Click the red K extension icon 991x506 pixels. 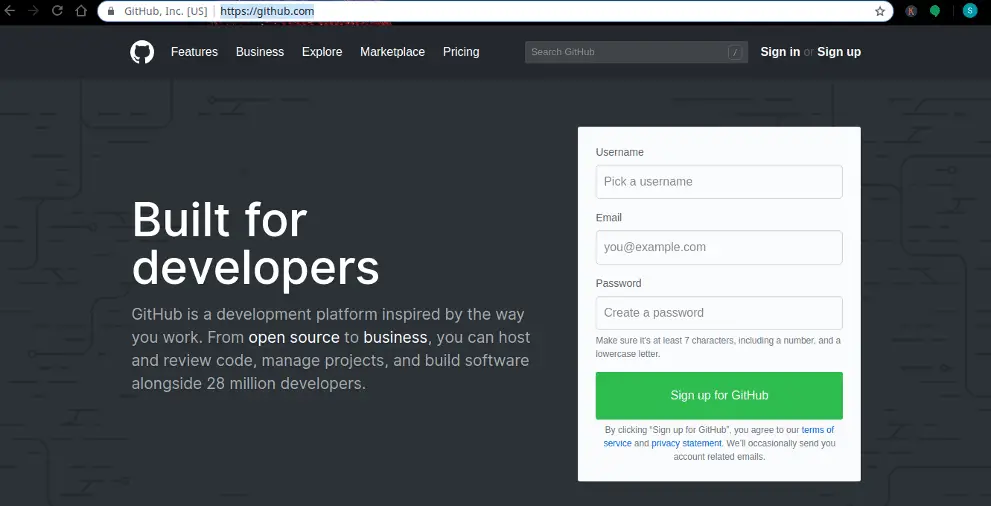click(x=911, y=11)
